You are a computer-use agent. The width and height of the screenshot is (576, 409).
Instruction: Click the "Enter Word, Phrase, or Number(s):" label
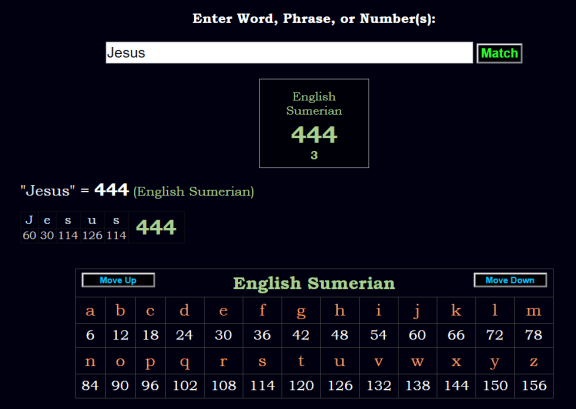tap(314, 18)
